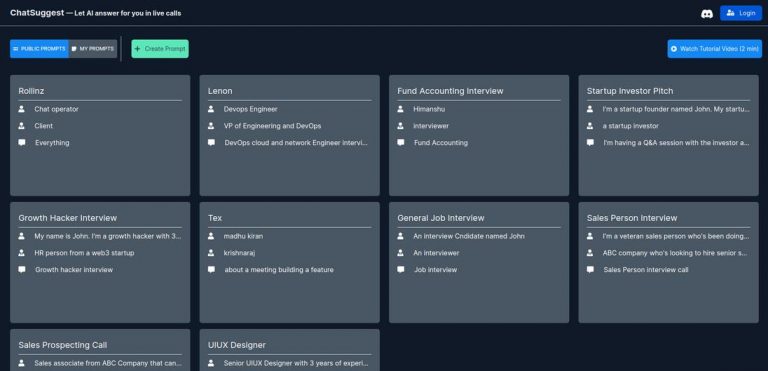
Task: Open the General Job Interview card title
Action: coord(441,218)
